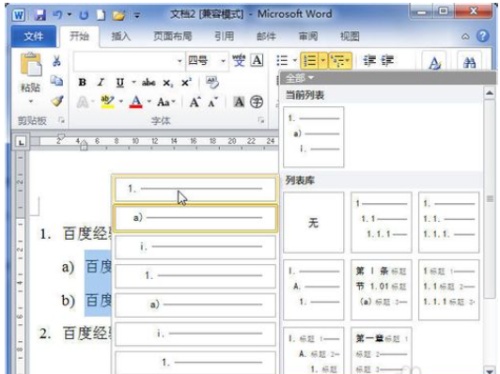Grow the font size
This screenshot has height=374, width=500.
click(195, 102)
